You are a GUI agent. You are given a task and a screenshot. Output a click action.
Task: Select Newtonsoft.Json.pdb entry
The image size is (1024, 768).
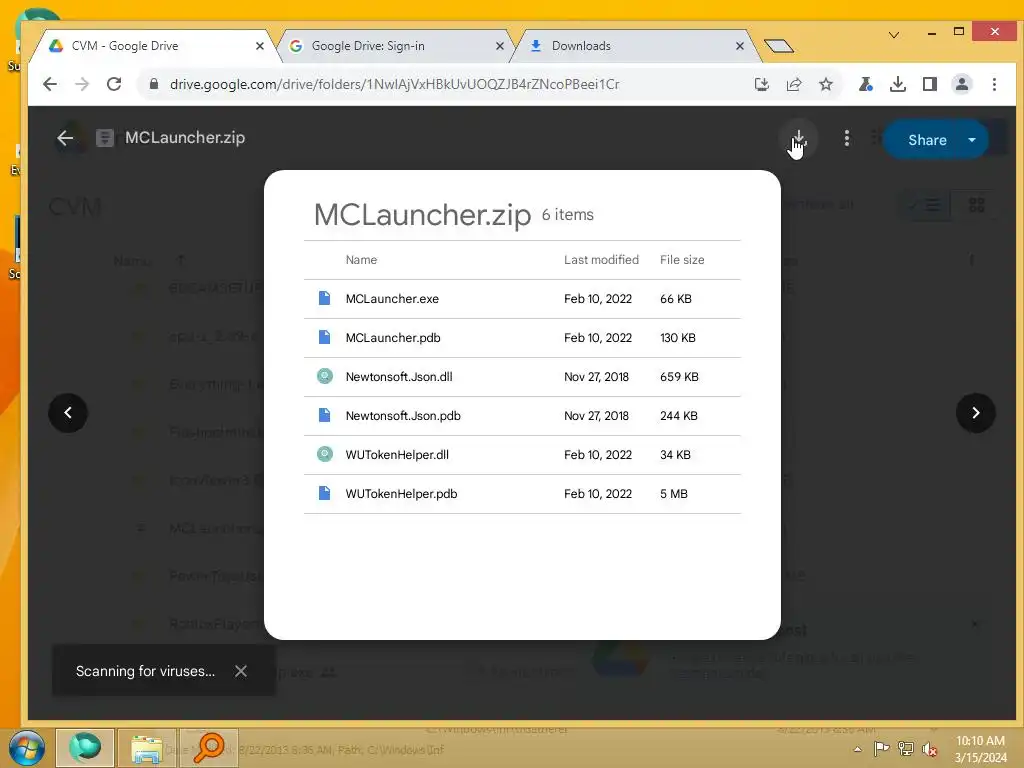pyautogui.click(x=522, y=416)
